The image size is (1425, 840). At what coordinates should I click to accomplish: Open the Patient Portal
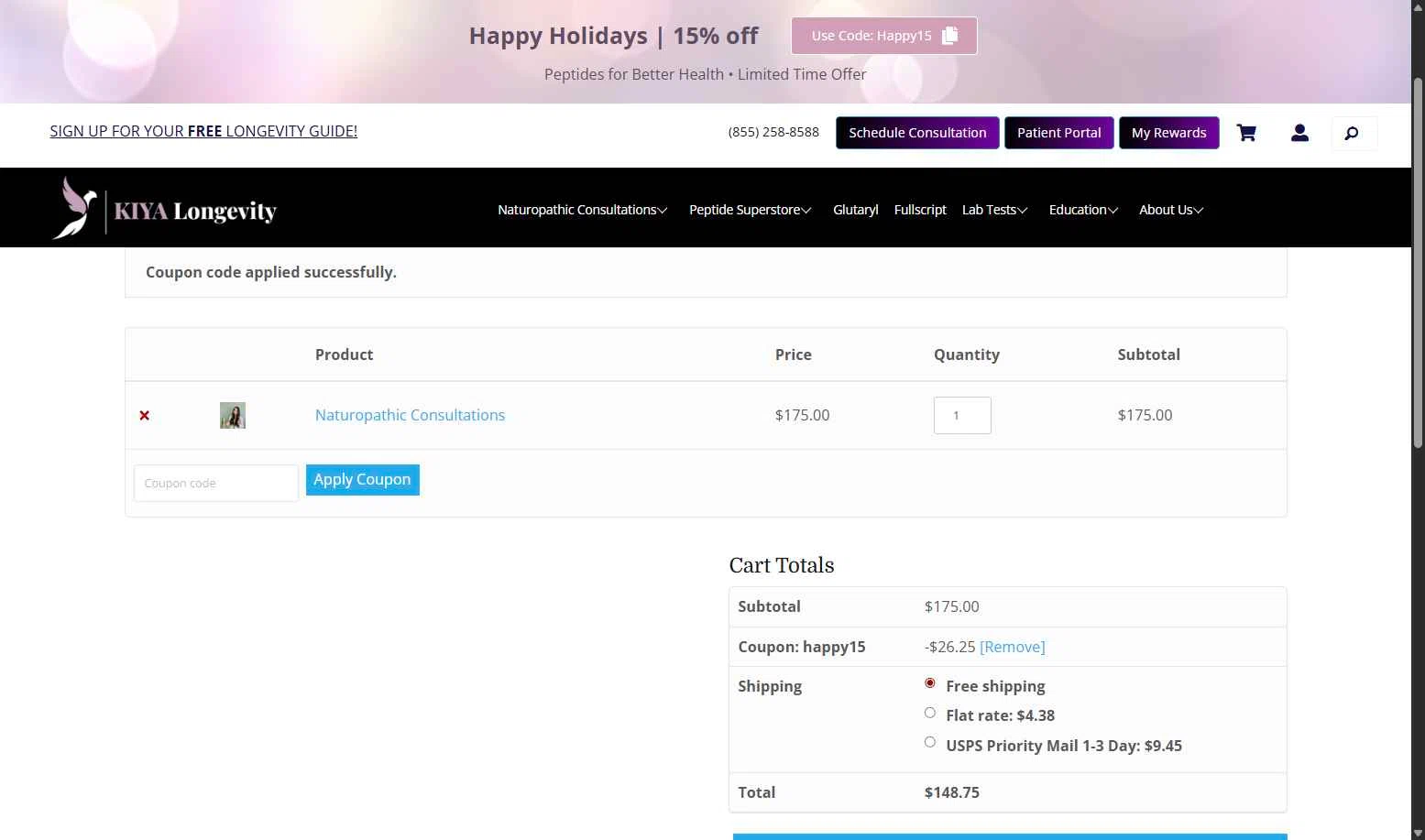(x=1058, y=133)
